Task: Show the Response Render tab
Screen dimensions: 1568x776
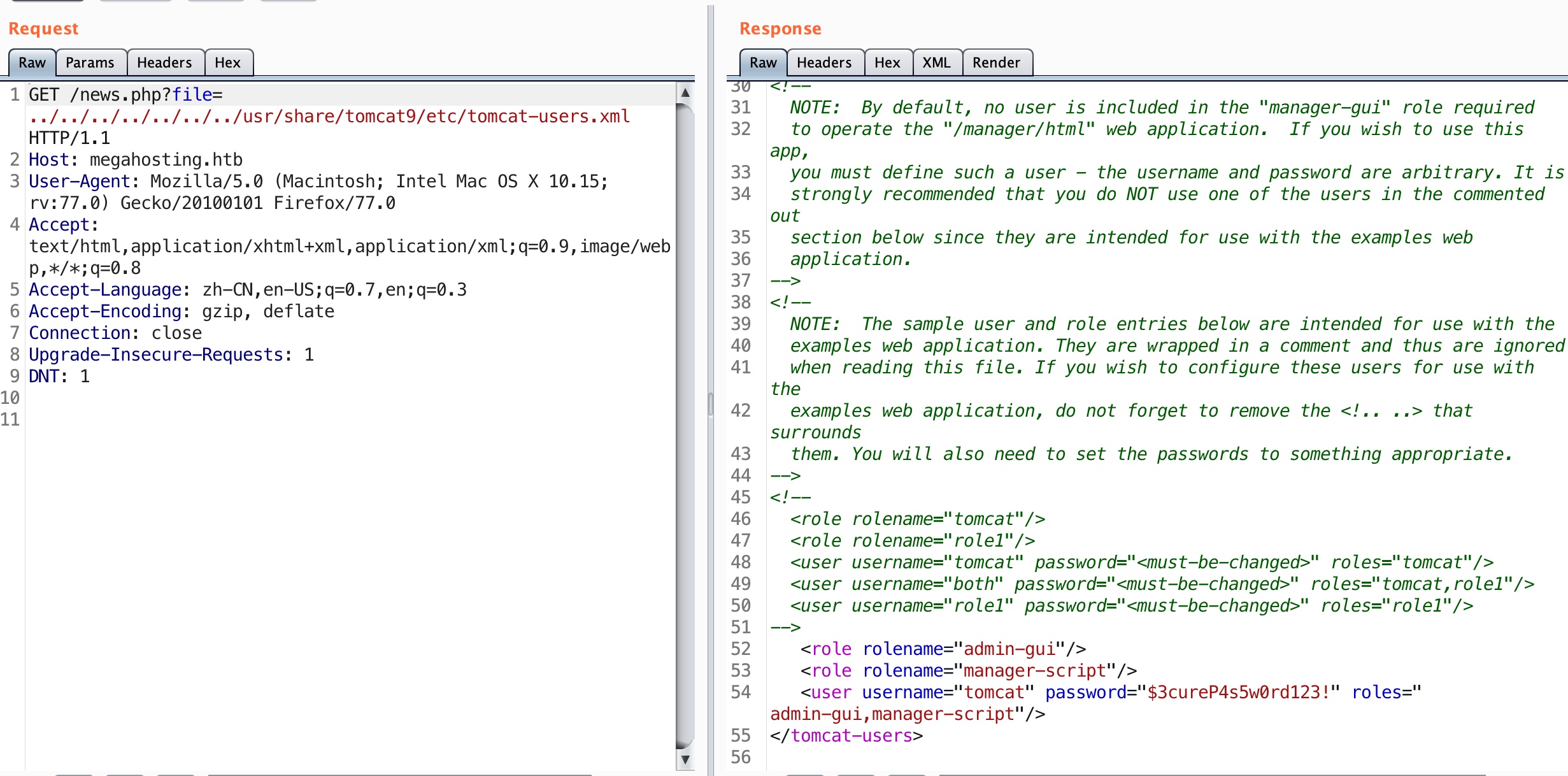Action: coord(995,62)
